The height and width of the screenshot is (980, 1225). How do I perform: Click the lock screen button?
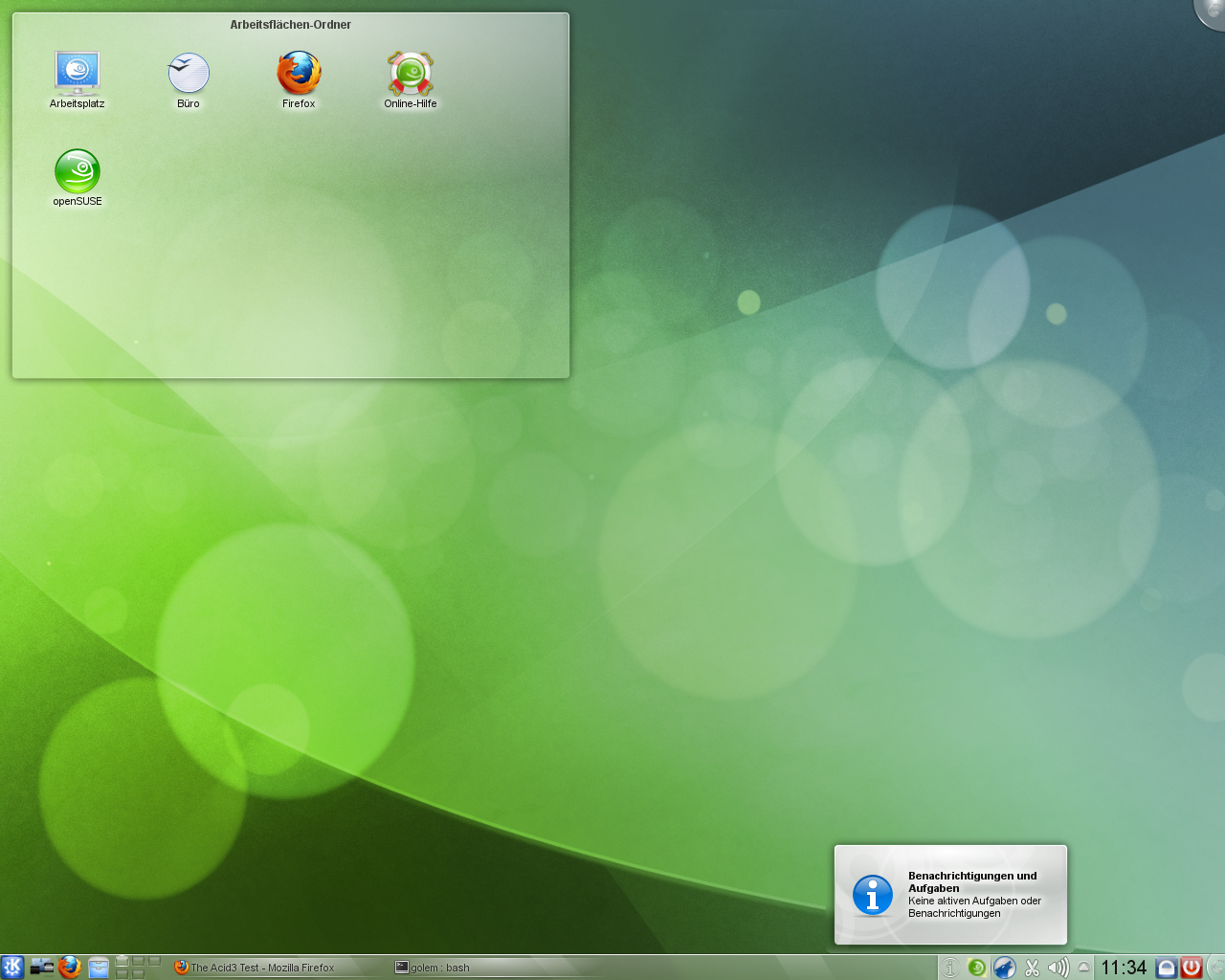click(1166, 968)
